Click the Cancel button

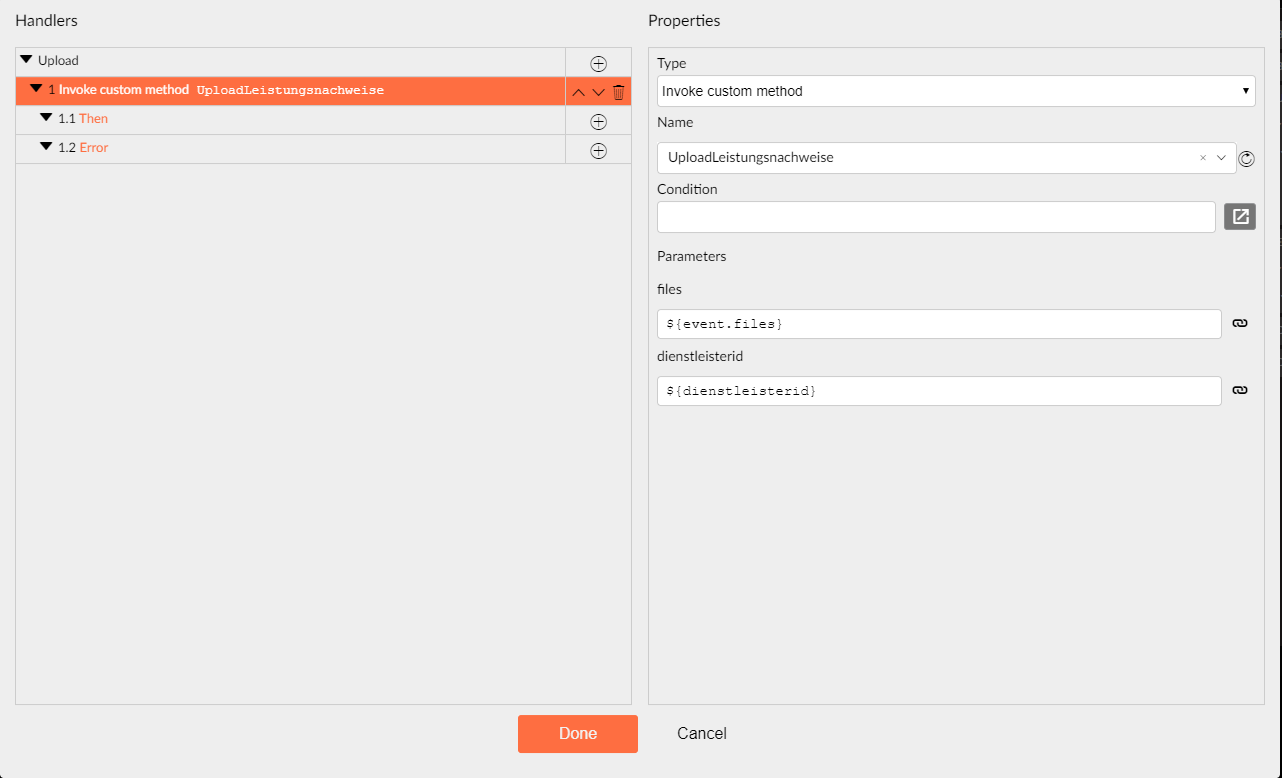pos(702,734)
